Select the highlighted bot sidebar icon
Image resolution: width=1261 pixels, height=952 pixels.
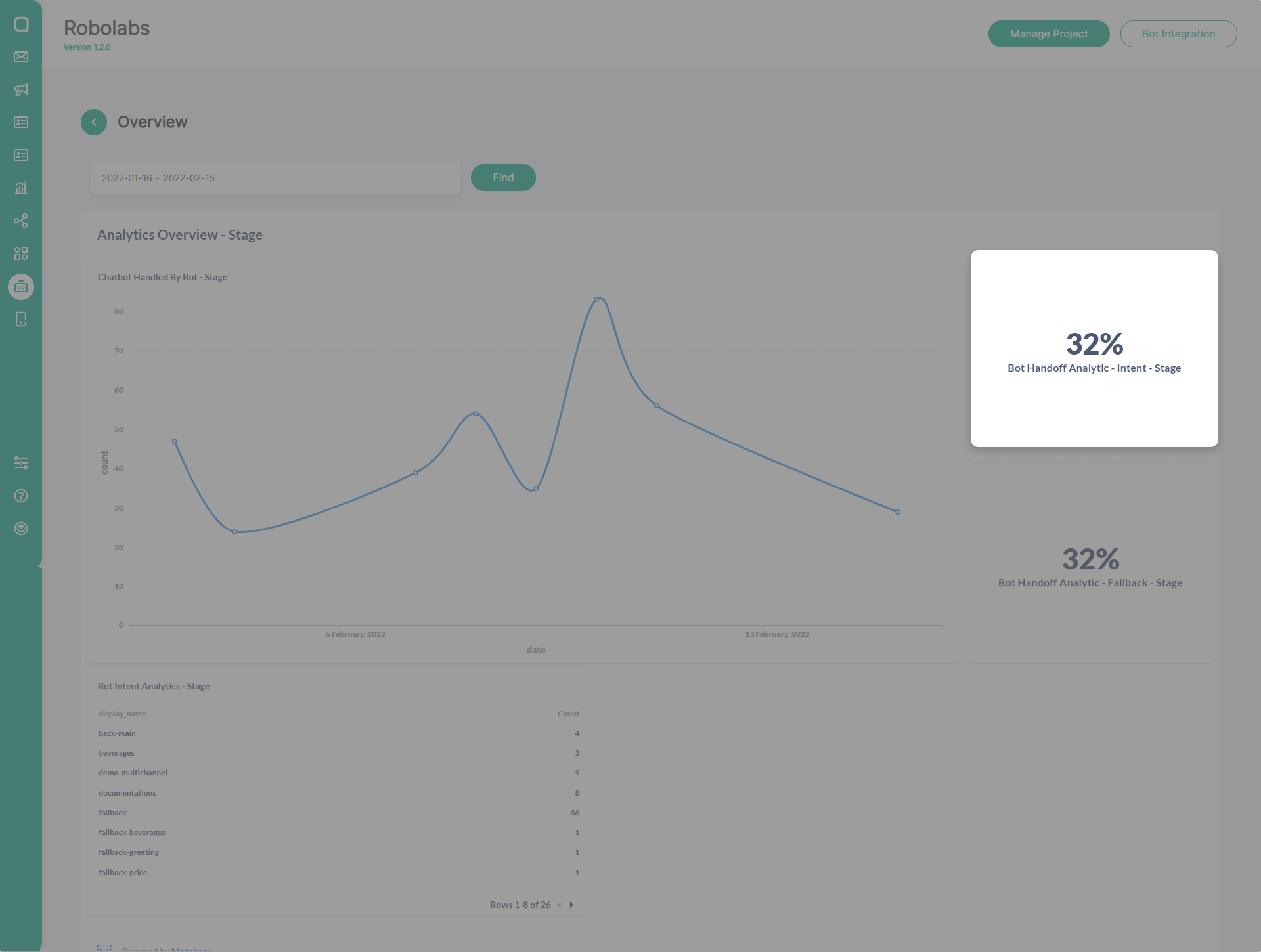tap(21, 287)
